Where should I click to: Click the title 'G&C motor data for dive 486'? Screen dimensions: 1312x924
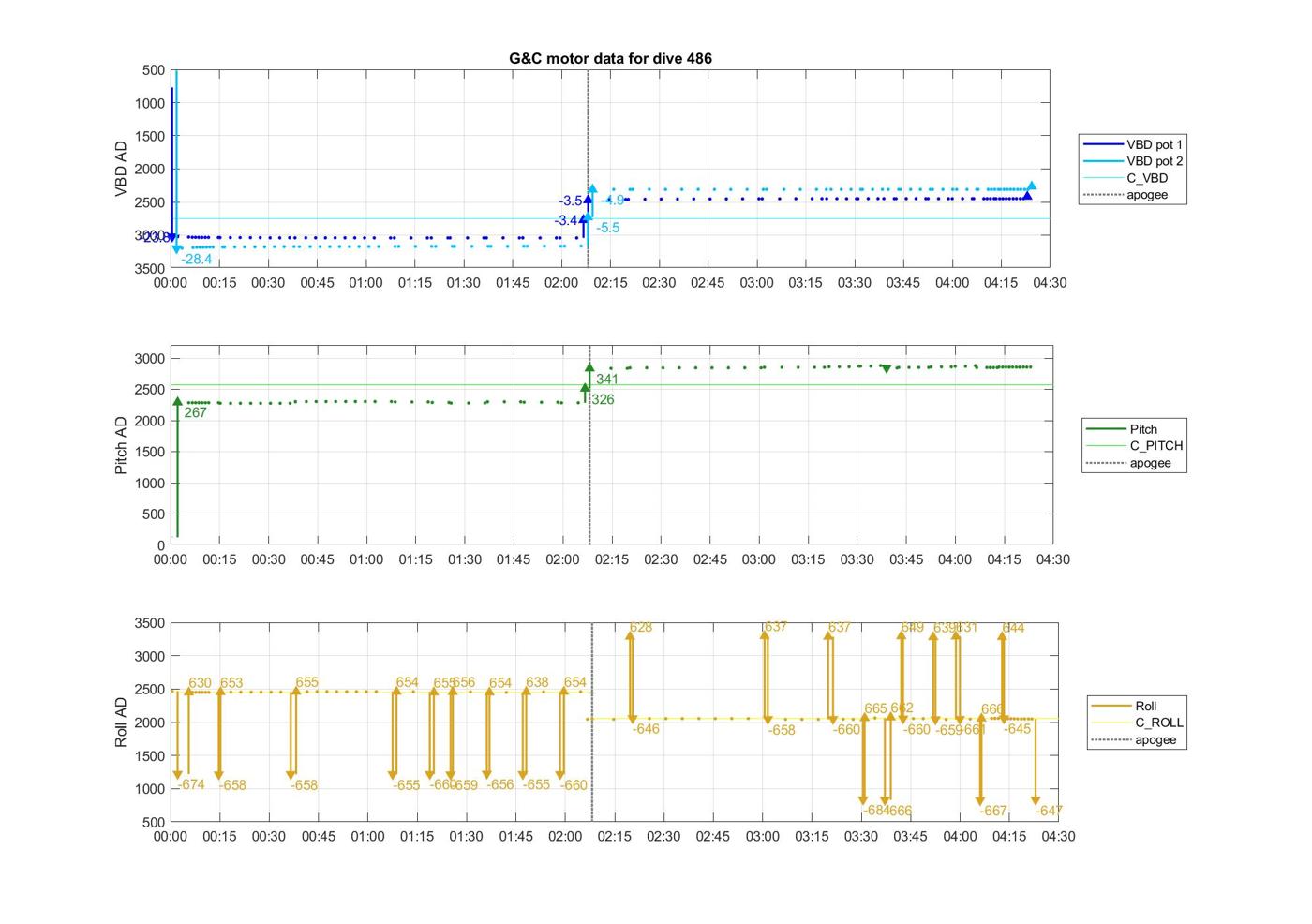tap(610, 58)
